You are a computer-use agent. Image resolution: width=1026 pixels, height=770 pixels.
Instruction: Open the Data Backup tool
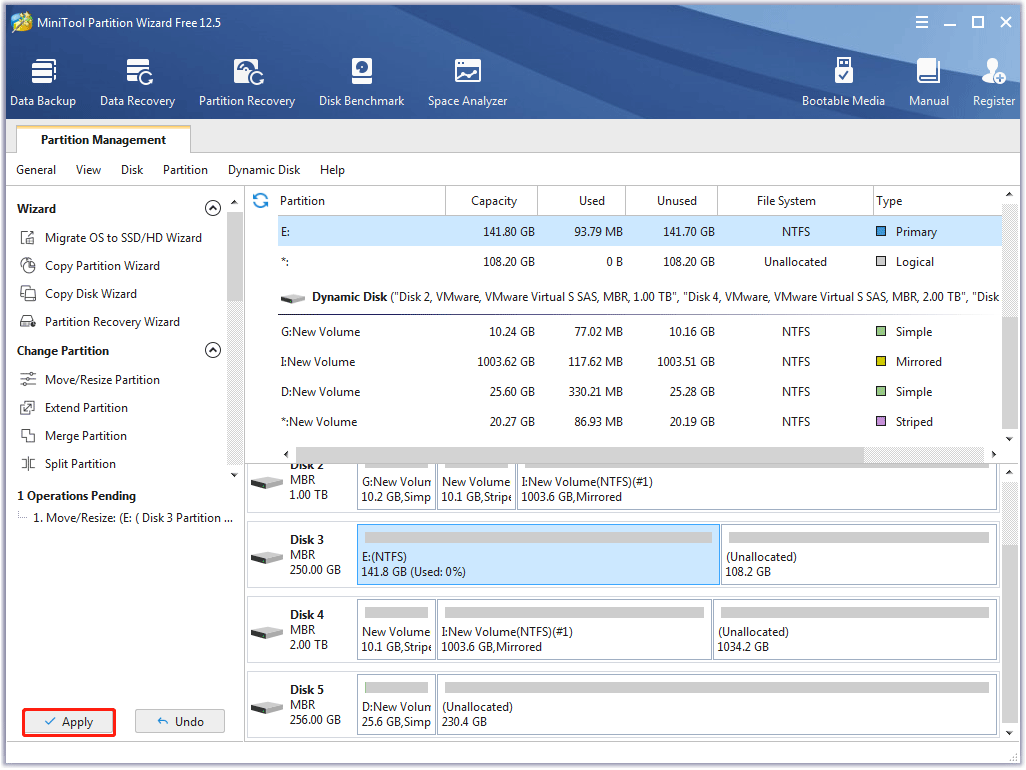pyautogui.click(x=43, y=82)
